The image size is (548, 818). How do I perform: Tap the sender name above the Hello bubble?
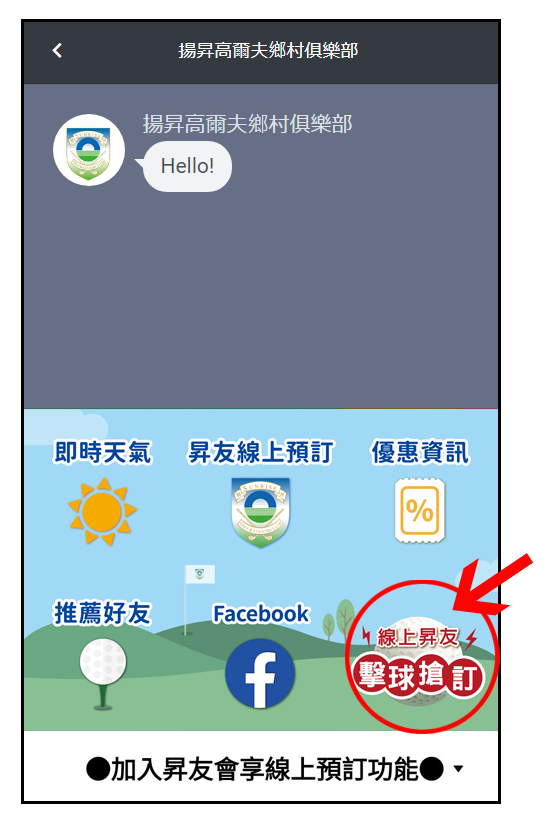coord(247,124)
